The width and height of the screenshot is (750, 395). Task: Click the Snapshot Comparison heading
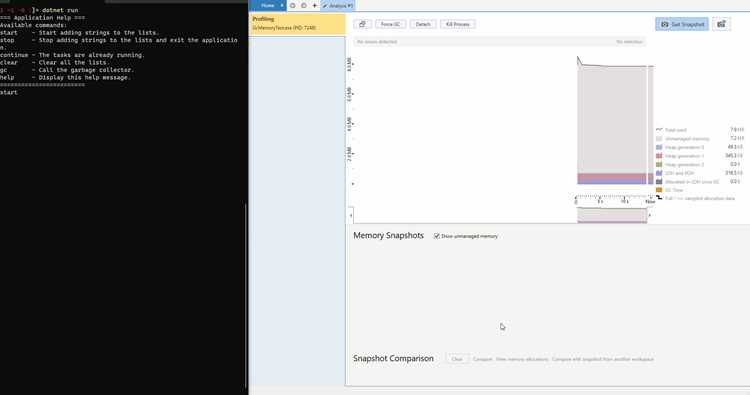393,359
